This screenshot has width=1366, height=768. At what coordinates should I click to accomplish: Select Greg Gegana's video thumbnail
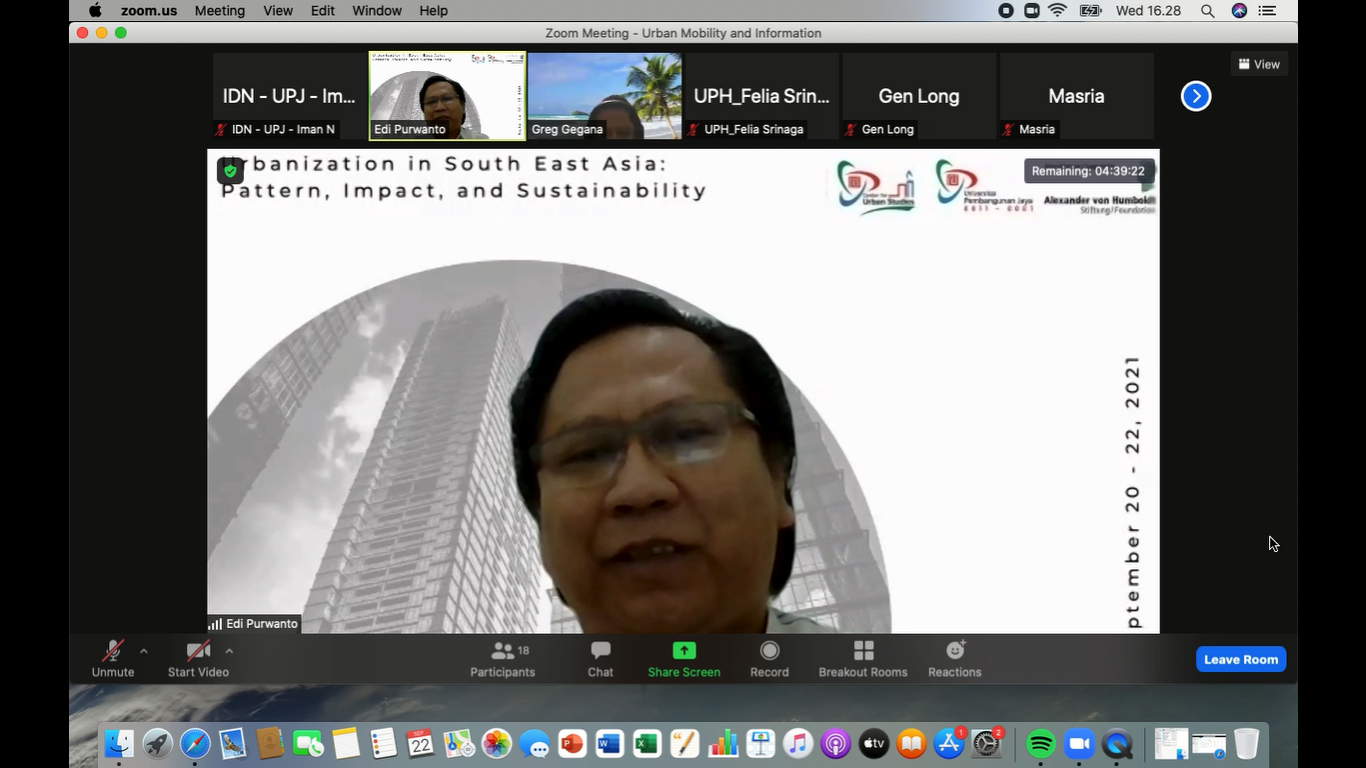(x=605, y=96)
